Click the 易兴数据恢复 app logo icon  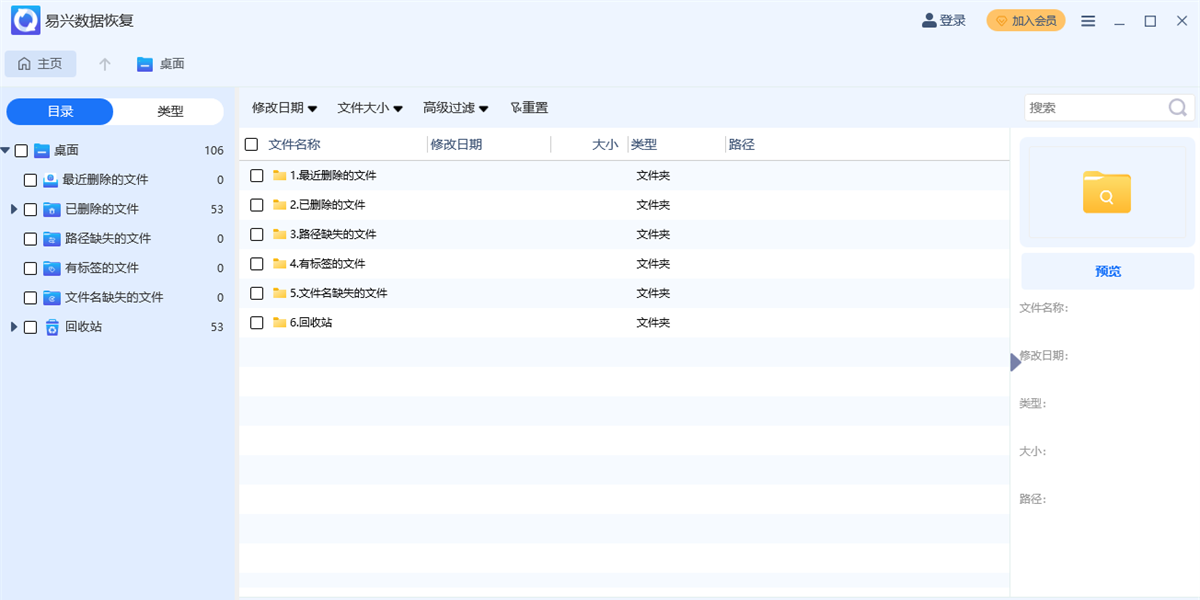[25, 20]
